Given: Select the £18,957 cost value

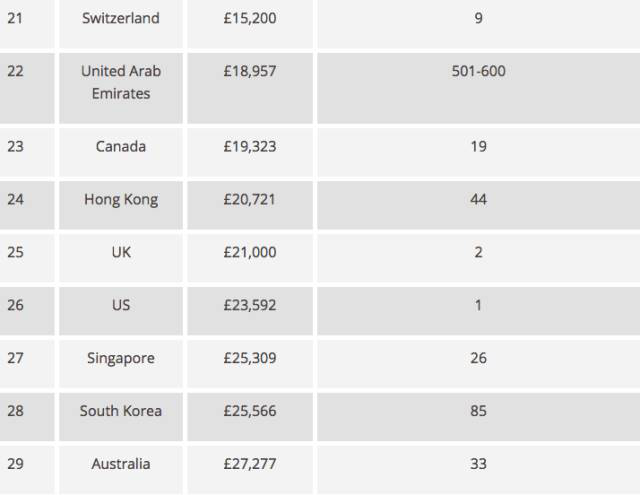Looking at the screenshot, I should click(x=250, y=72).
